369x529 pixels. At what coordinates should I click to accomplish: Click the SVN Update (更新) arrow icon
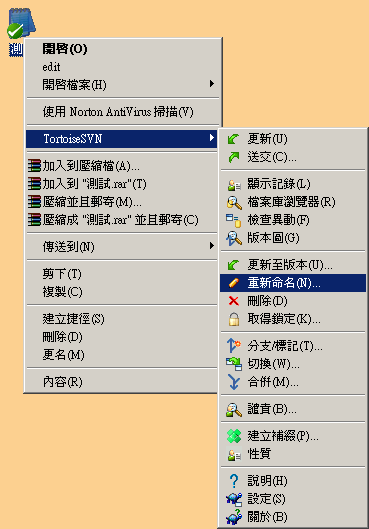pyautogui.click(x=233, y=139)
